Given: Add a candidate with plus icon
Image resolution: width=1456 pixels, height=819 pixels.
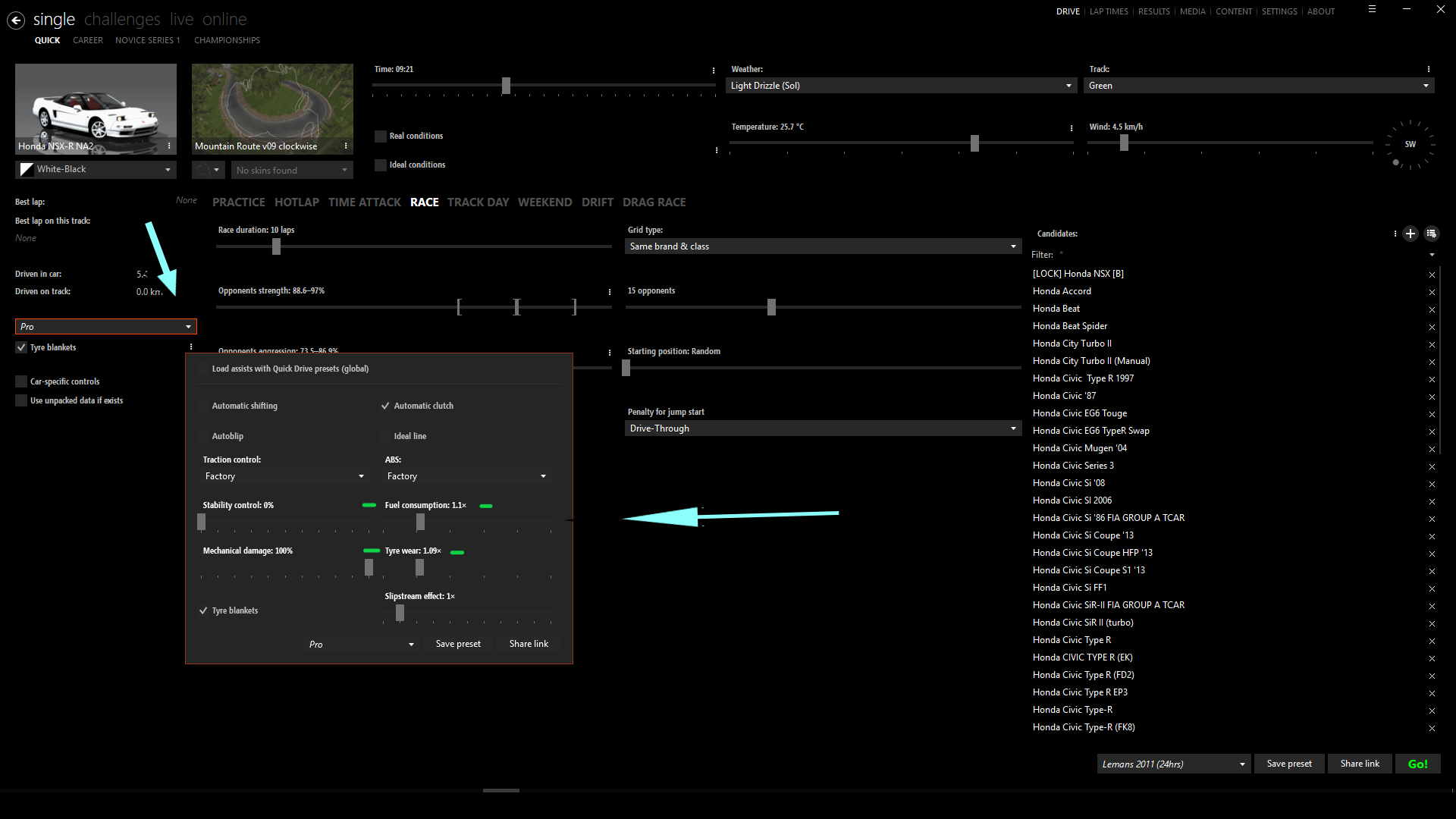Looking at the screenshot, I should [x=1410, y=234].
